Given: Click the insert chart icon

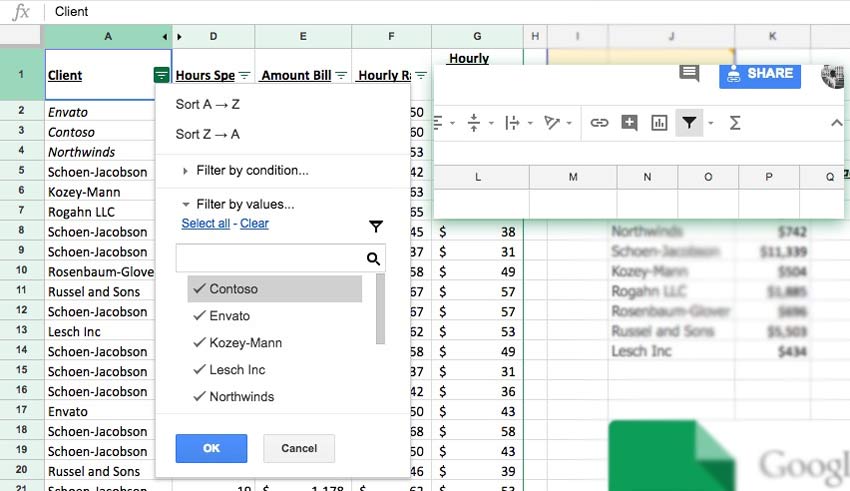Looking at the screenshot, I should 659,122.
